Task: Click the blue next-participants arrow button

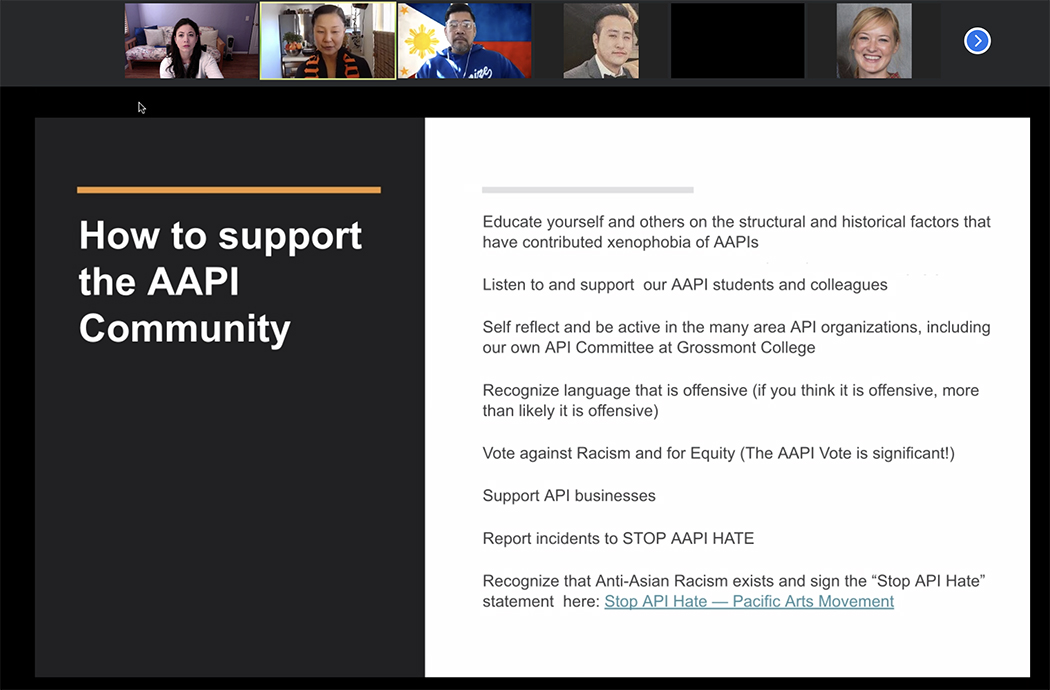Action: 977,41
